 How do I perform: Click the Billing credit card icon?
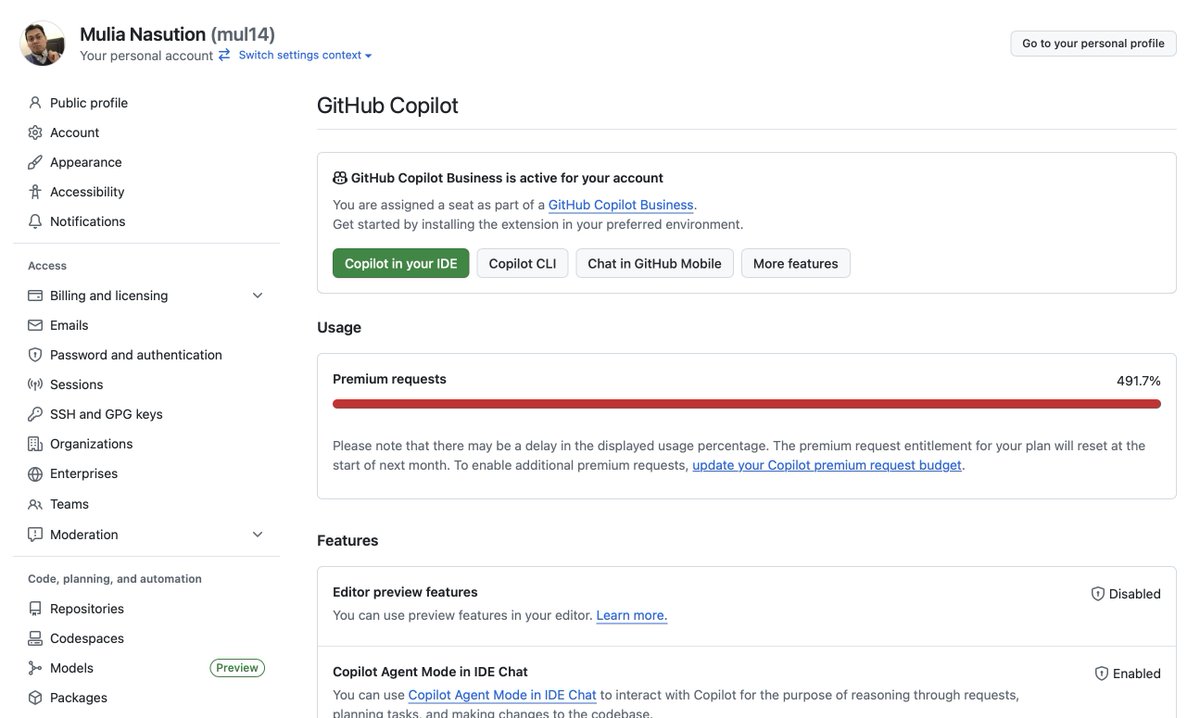[x=35, y=295]
